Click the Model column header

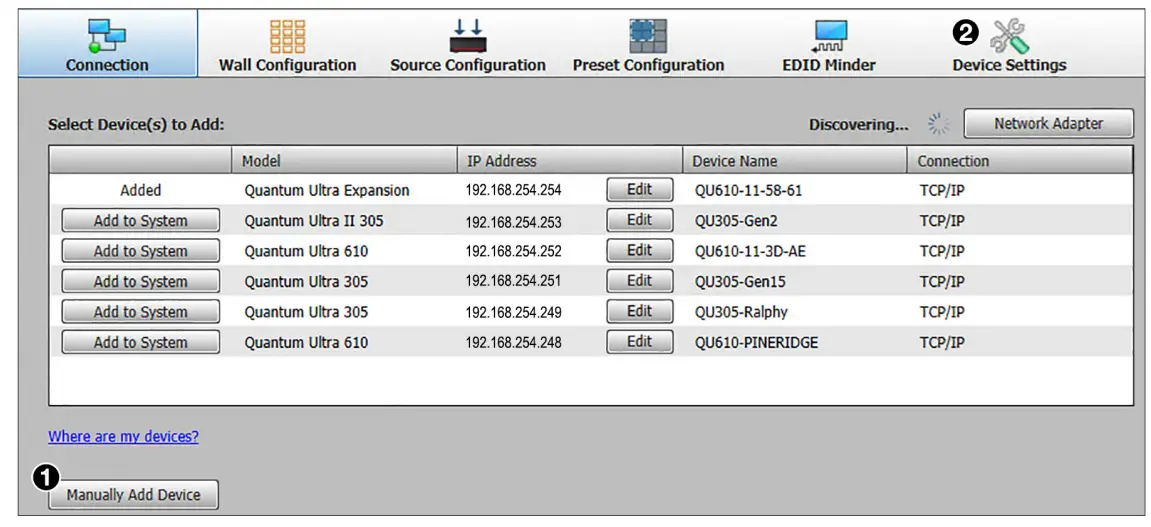pos(344,161)
